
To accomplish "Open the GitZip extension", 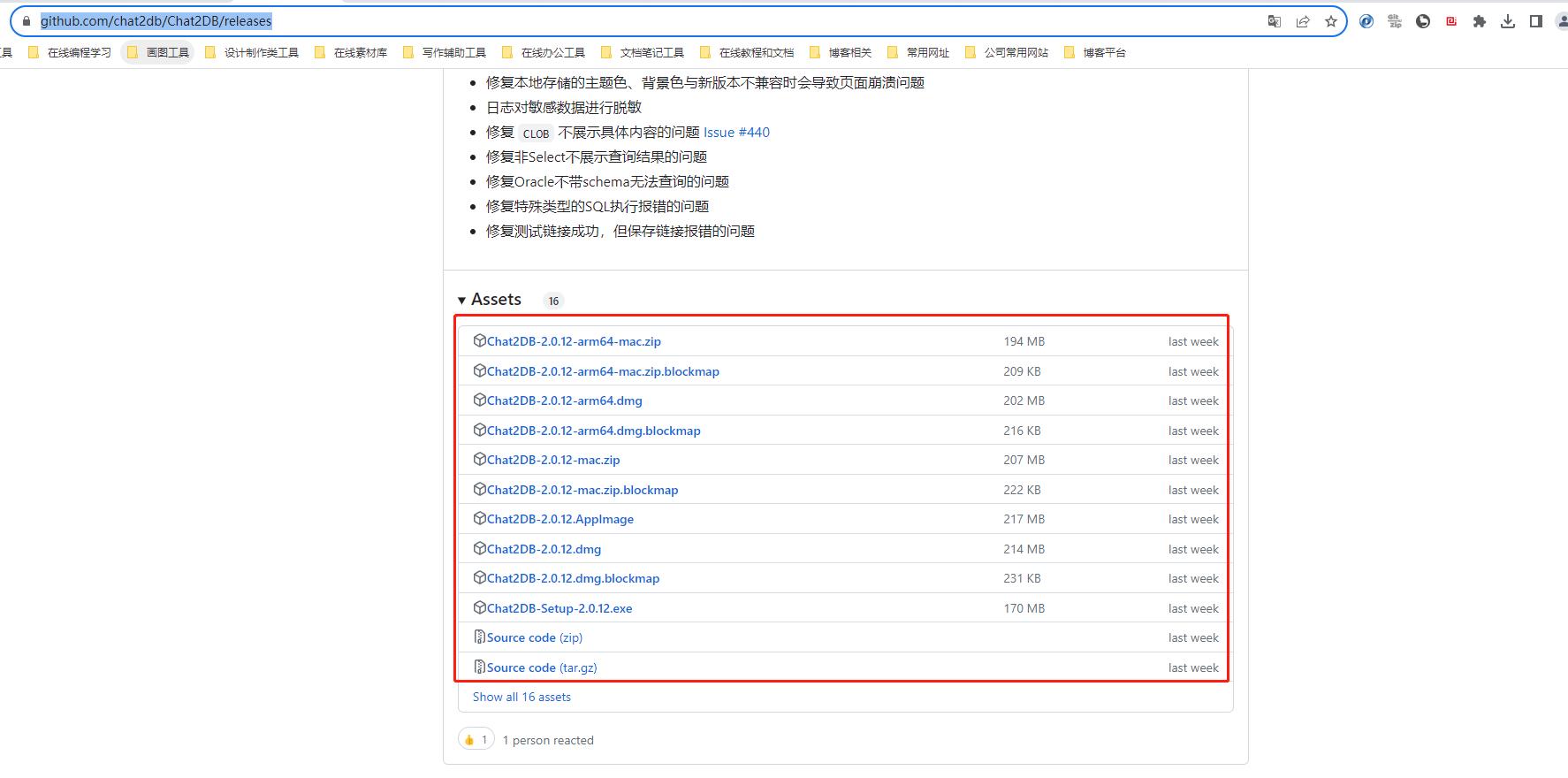I will [1395, 21].
